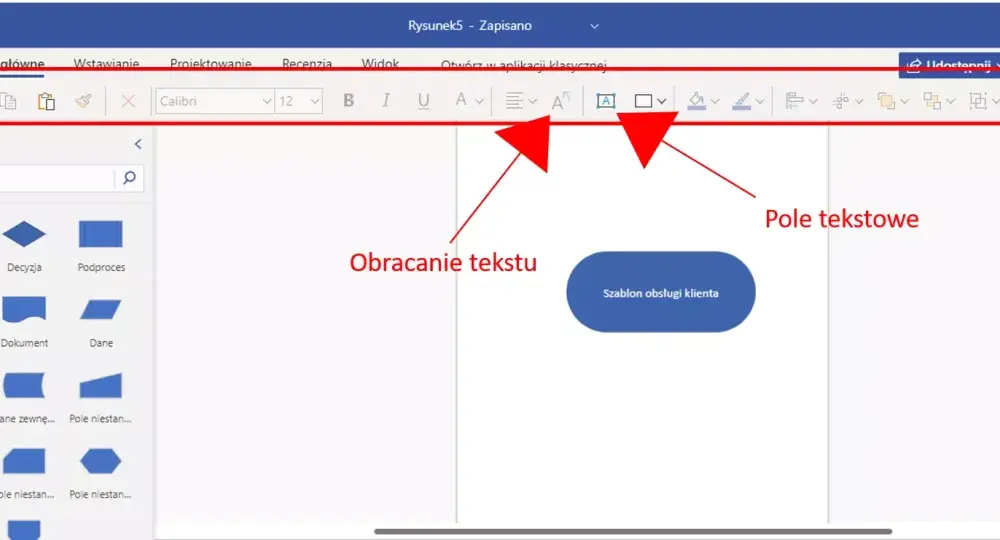The image size is (1000, 540).
Task: Click the rotate text icon
Action: tap(561, 101)
